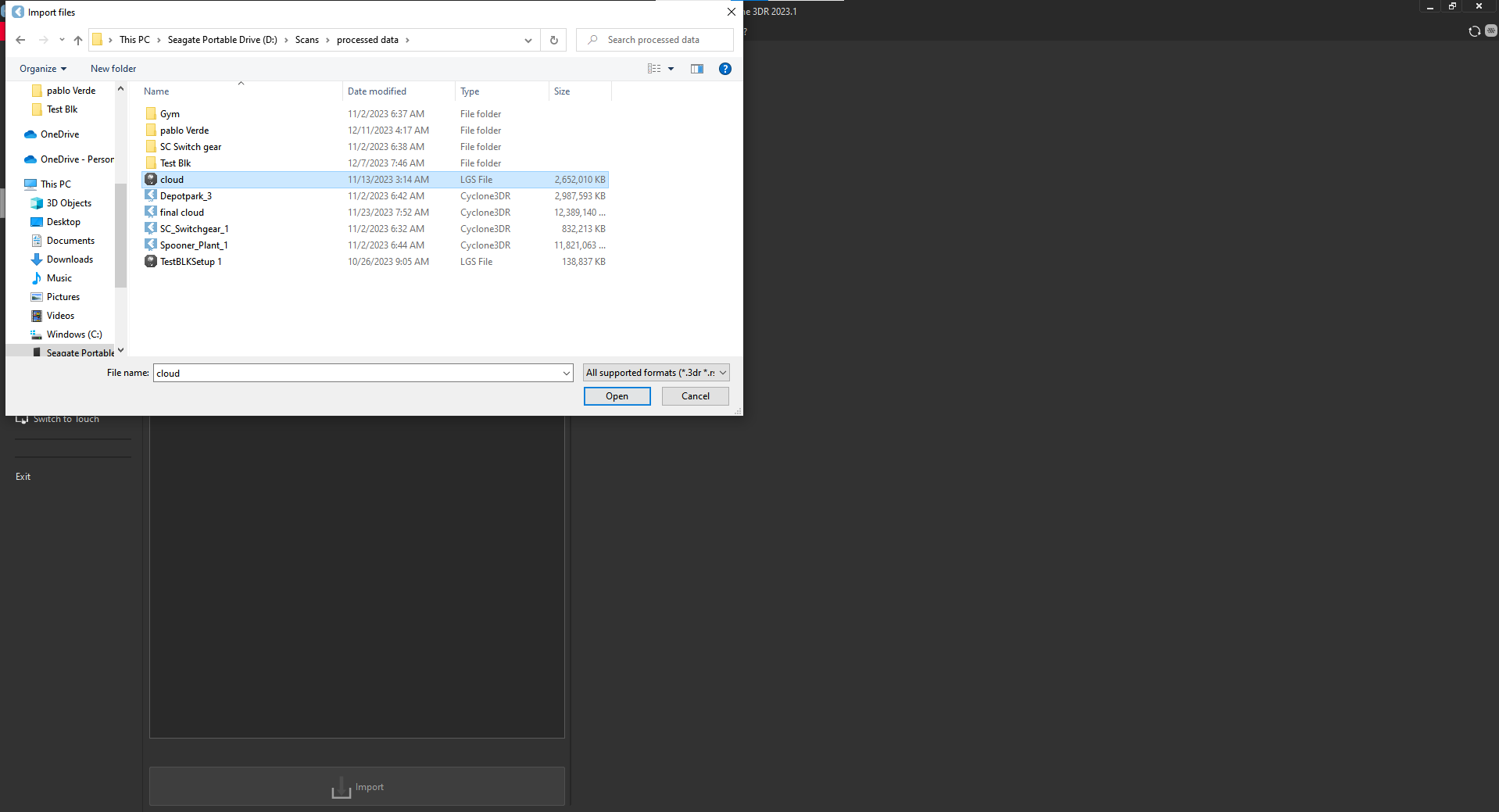The height and width of the screenshot is (812, 1499).
Task: Change the view layout icon
Action: 654,69
